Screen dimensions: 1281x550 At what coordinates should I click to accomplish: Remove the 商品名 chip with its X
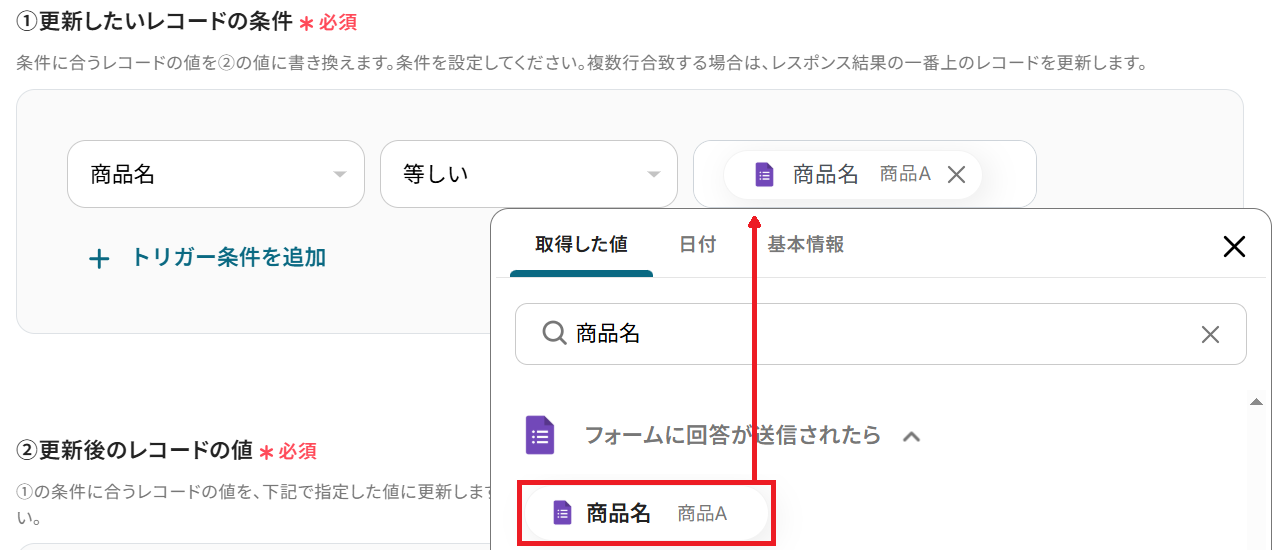[956, 175]
